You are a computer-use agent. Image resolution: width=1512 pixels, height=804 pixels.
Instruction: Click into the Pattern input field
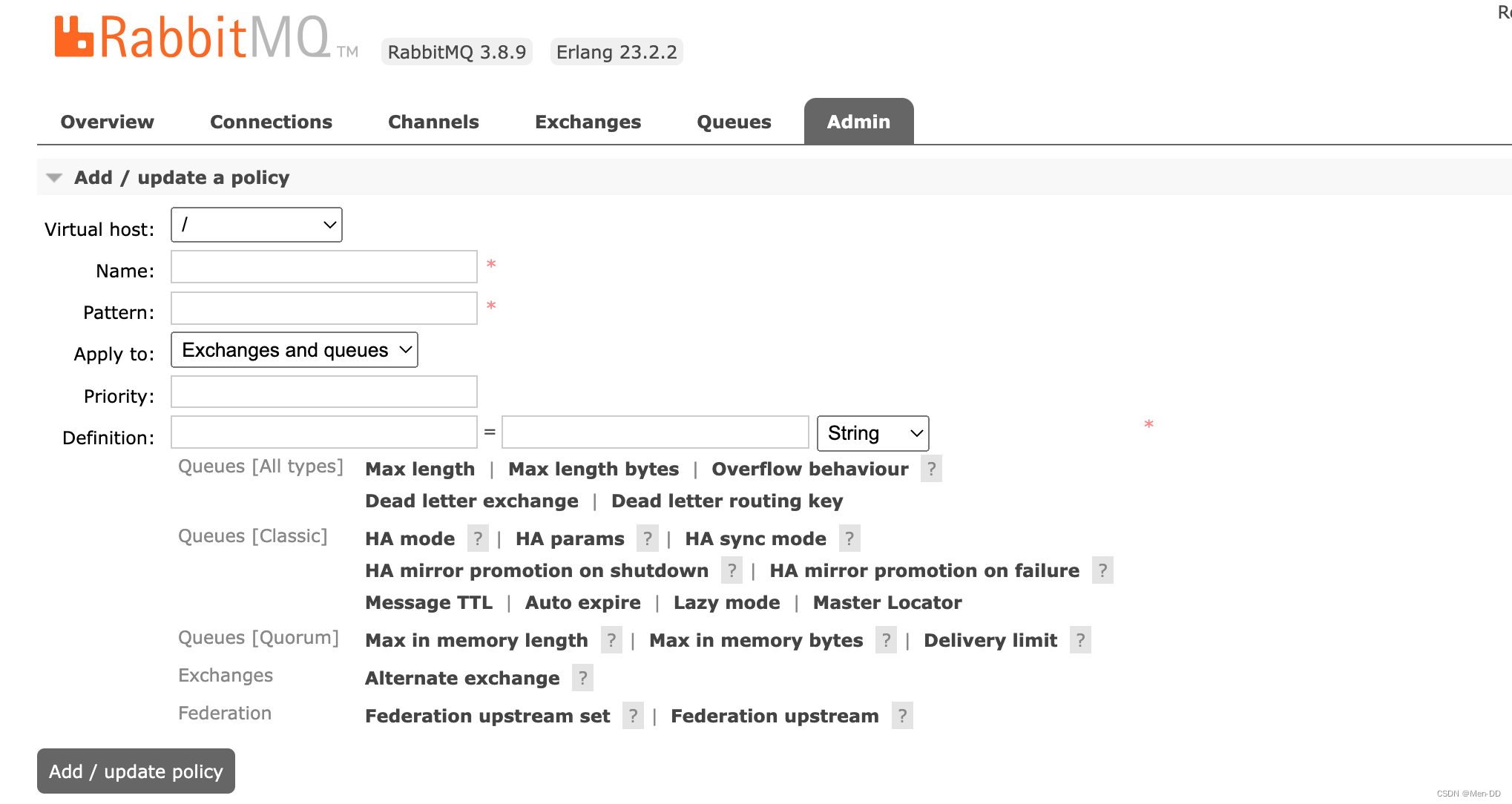[x=323, y=307]
